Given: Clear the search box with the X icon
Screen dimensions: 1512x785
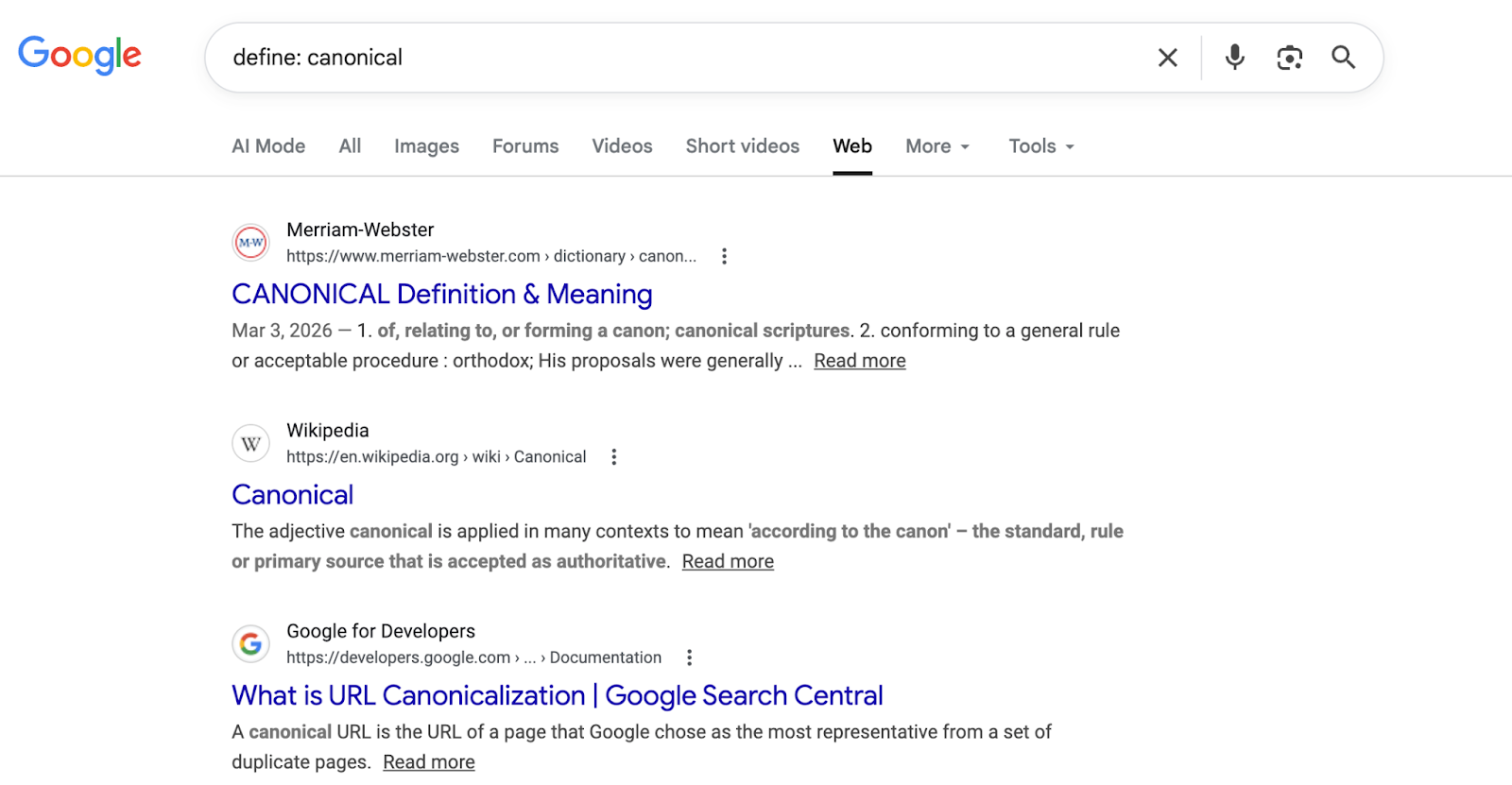Looking at the screenshot, I should (1168, 58).
